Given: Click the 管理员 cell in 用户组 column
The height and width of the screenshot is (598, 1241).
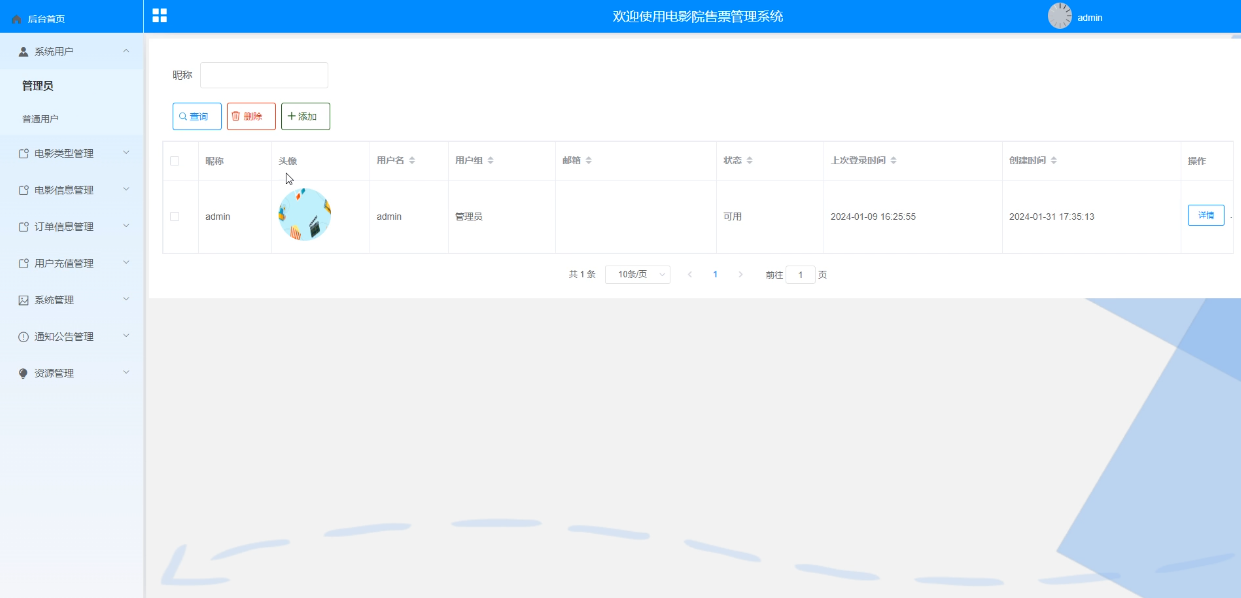Looking at the screenshot, I should click(469, 216).
